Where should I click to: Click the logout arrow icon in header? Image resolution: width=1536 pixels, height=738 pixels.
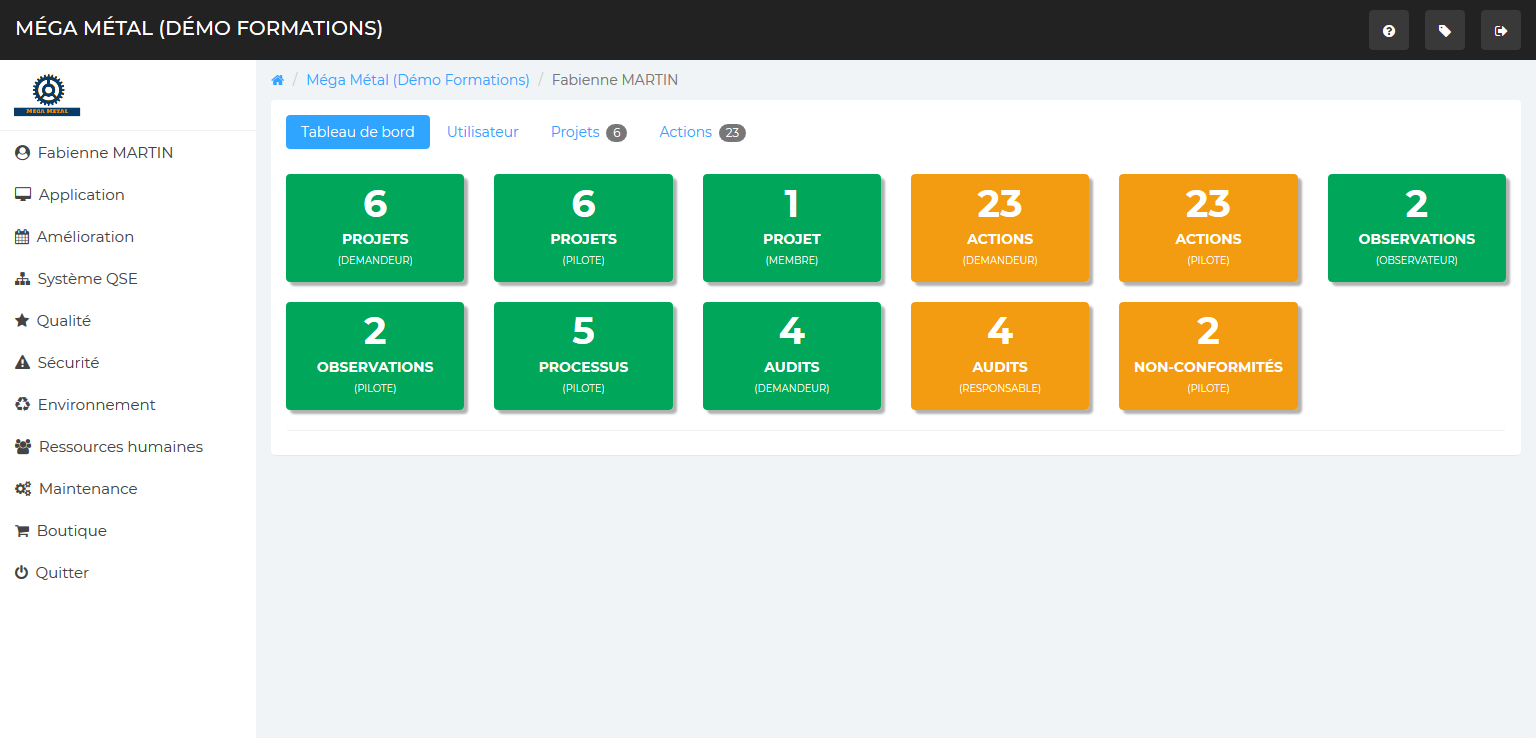coord(1500,31)
